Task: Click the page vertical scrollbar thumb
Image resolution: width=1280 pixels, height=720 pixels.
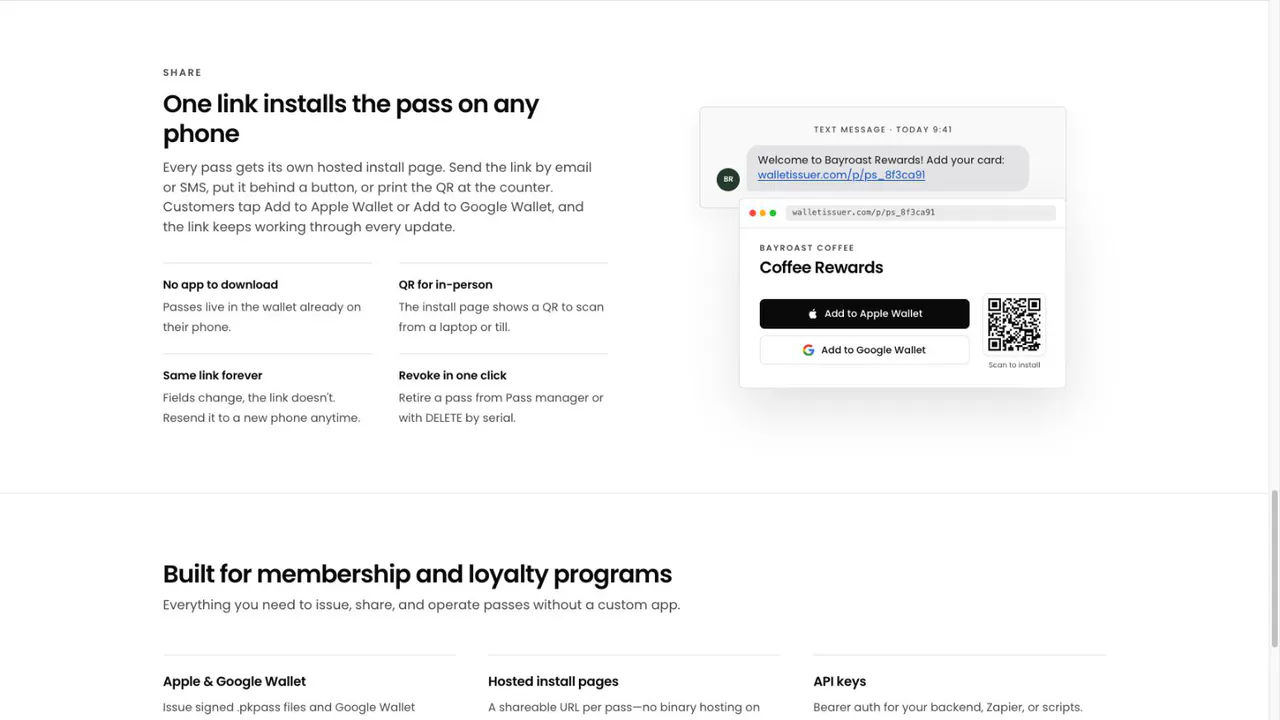Action: [x=1274, y=568]
